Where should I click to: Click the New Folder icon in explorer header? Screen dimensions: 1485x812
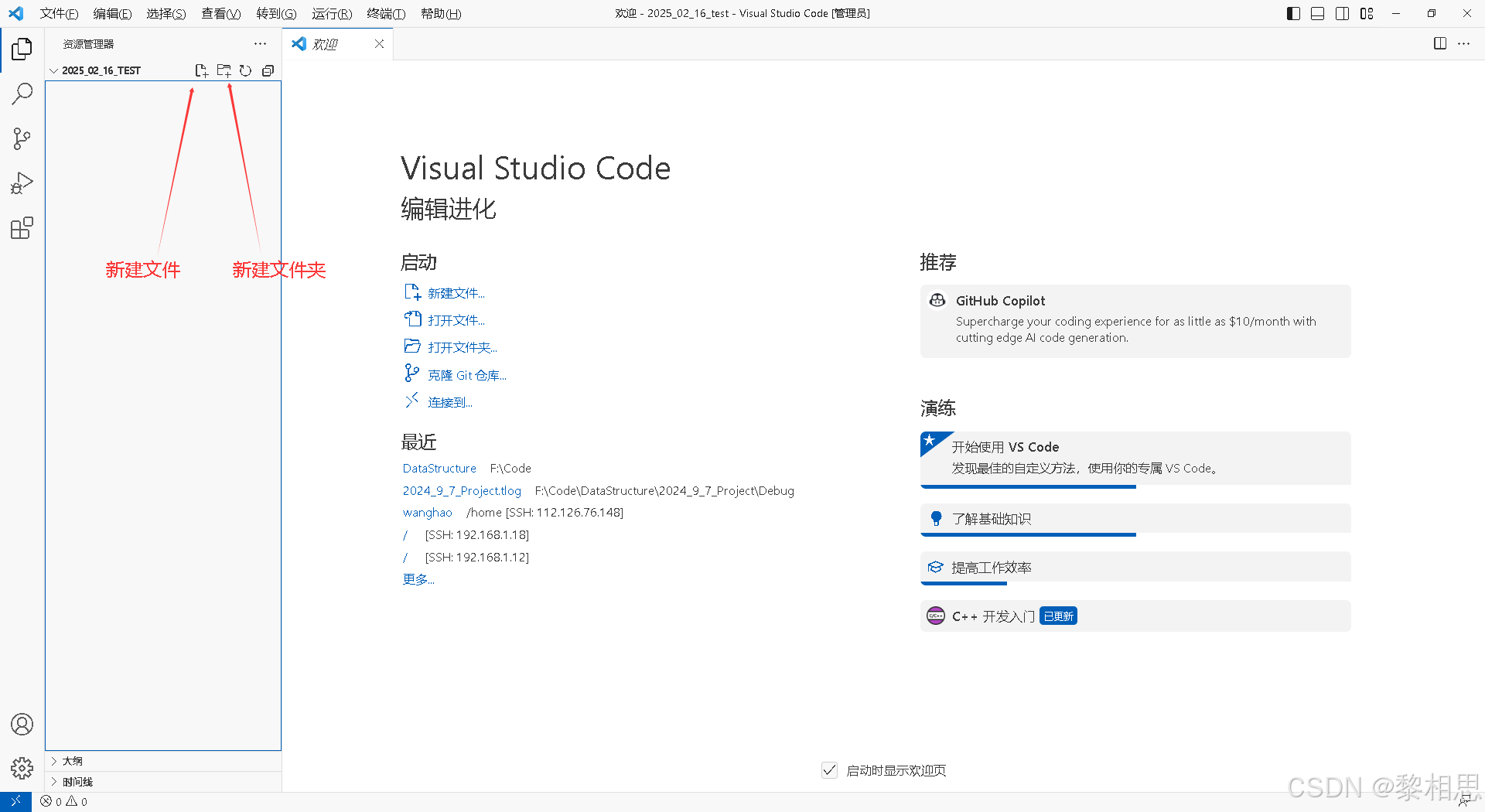point(224,70)
